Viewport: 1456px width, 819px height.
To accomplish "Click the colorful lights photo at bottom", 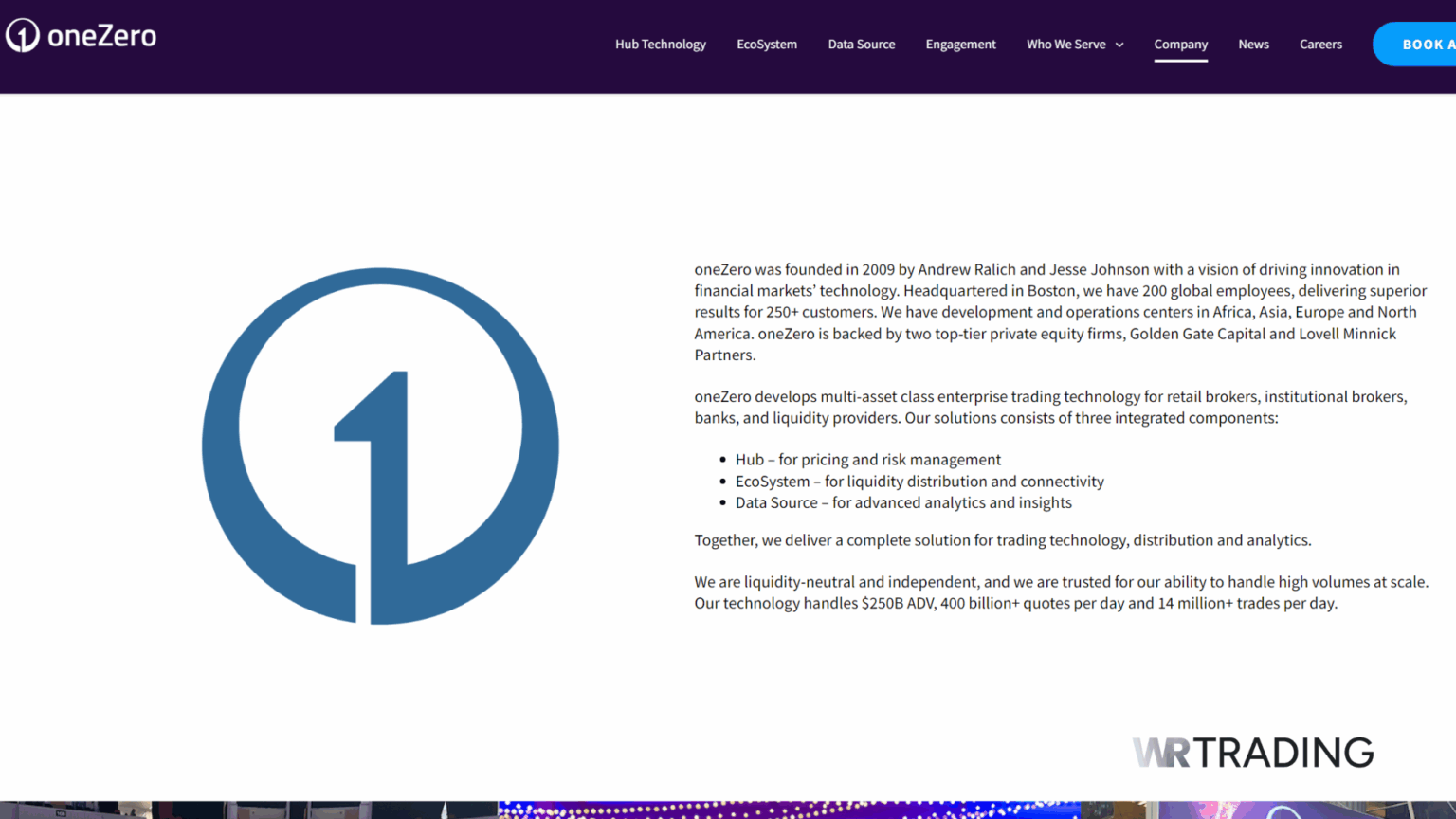I will [787, 810].
